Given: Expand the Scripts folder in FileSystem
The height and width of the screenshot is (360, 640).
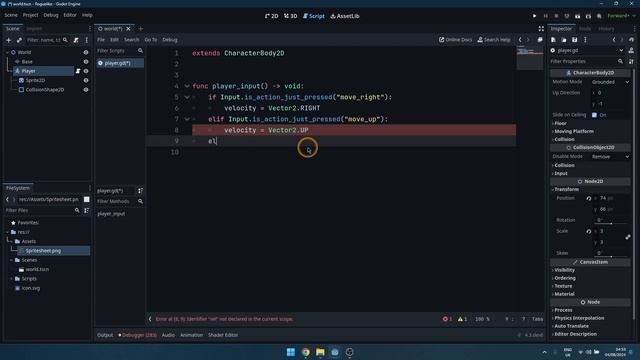Looking at the screenshot, I should pos(11,279).
